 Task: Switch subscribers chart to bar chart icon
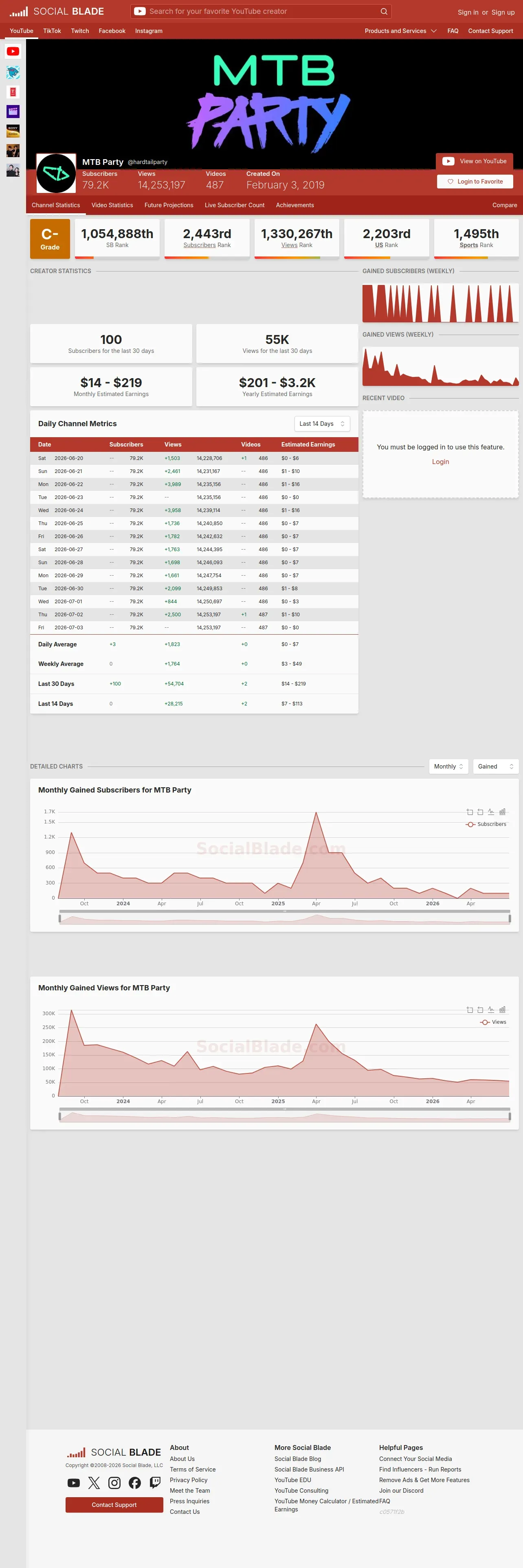(x=502, y=812)
